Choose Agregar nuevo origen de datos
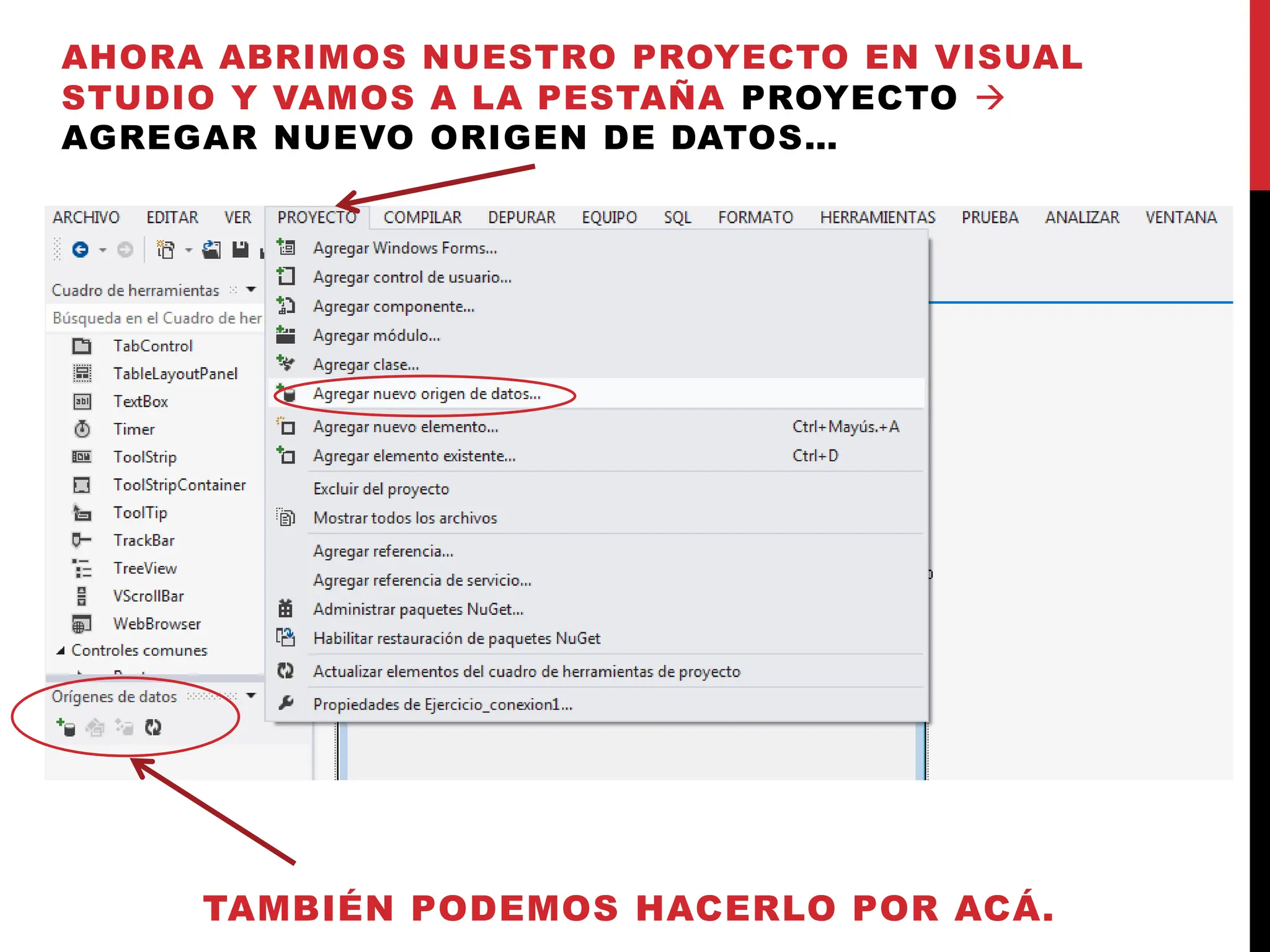 click(x=597, y=394)
